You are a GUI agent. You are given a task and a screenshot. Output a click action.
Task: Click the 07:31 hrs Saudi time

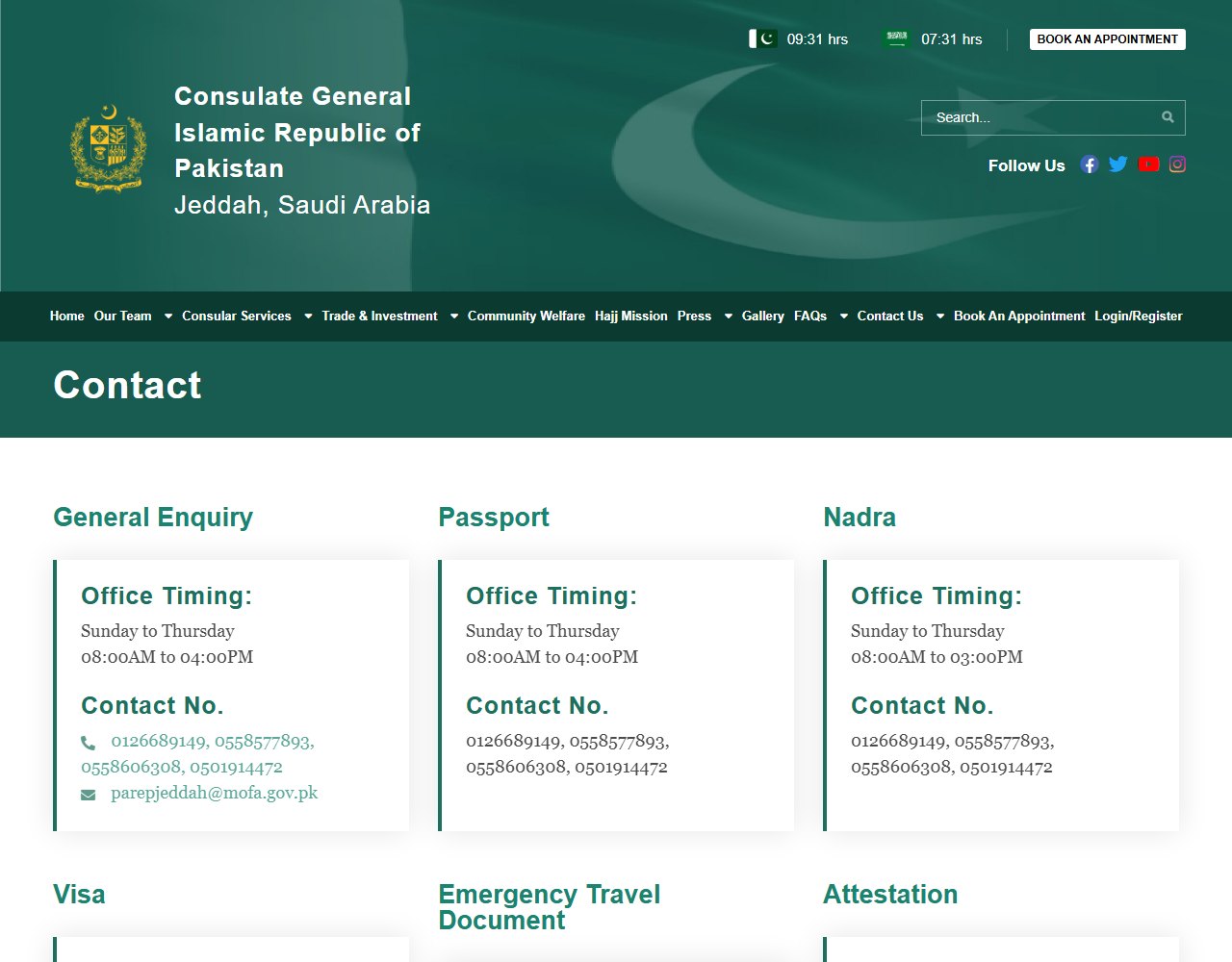click(952, 39)
